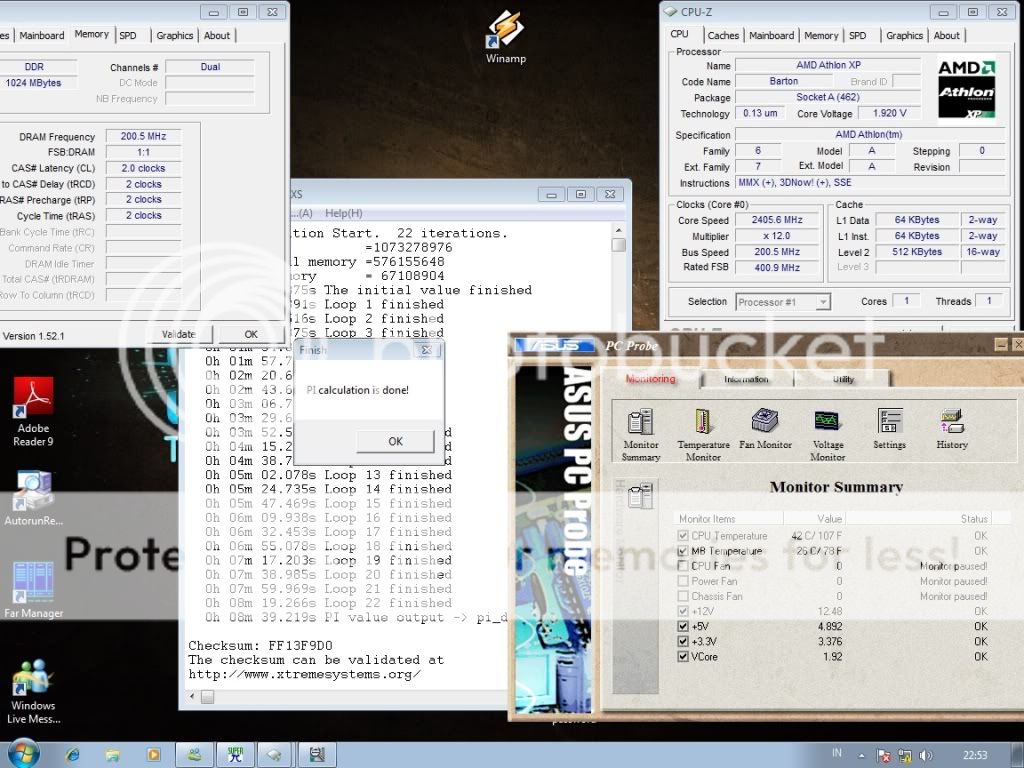Switch to Caches tab in right CPU-Z
This screenshot has width=1024, height=768.
coord(723,35)
